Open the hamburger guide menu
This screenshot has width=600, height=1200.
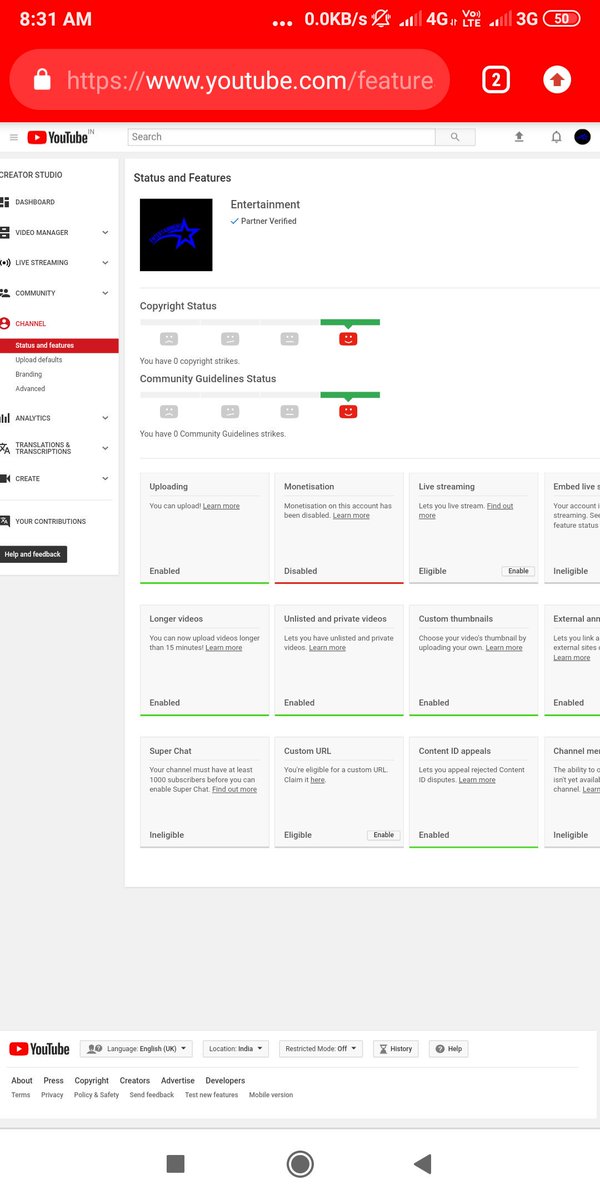(x=14, y=137)
